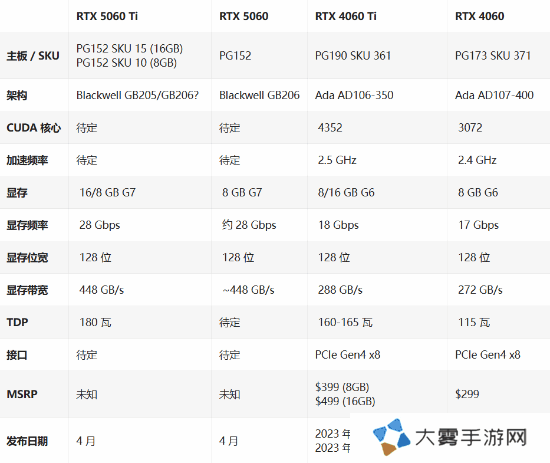Screen dimensions: 550x463
Task: Click the 架构 row label
Action: (x=16, y=95)
